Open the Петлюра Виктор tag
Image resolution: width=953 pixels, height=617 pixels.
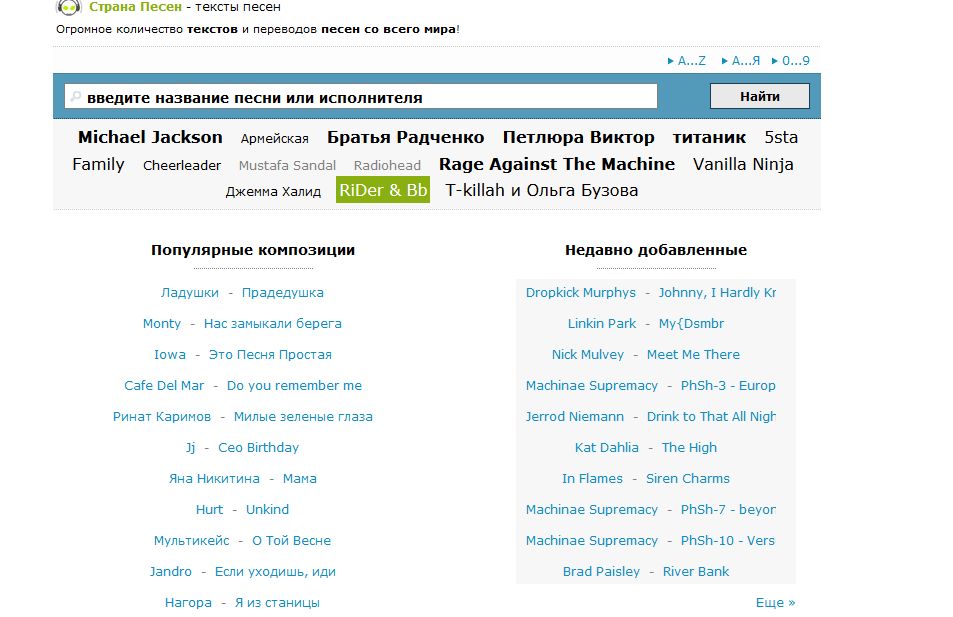[x=579, y=137]
